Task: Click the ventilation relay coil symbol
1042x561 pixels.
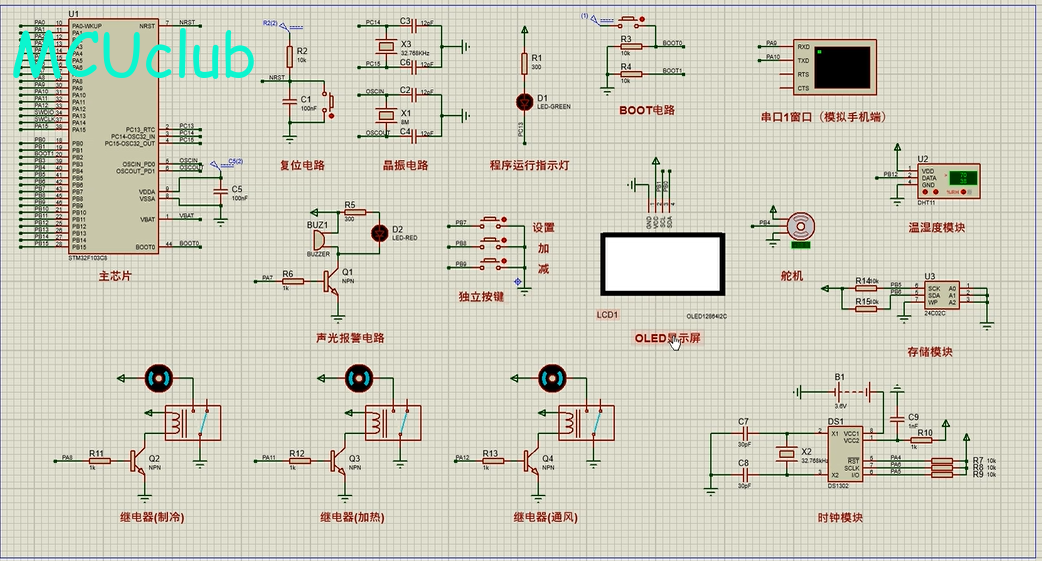Action: click(x=568, y=421)
